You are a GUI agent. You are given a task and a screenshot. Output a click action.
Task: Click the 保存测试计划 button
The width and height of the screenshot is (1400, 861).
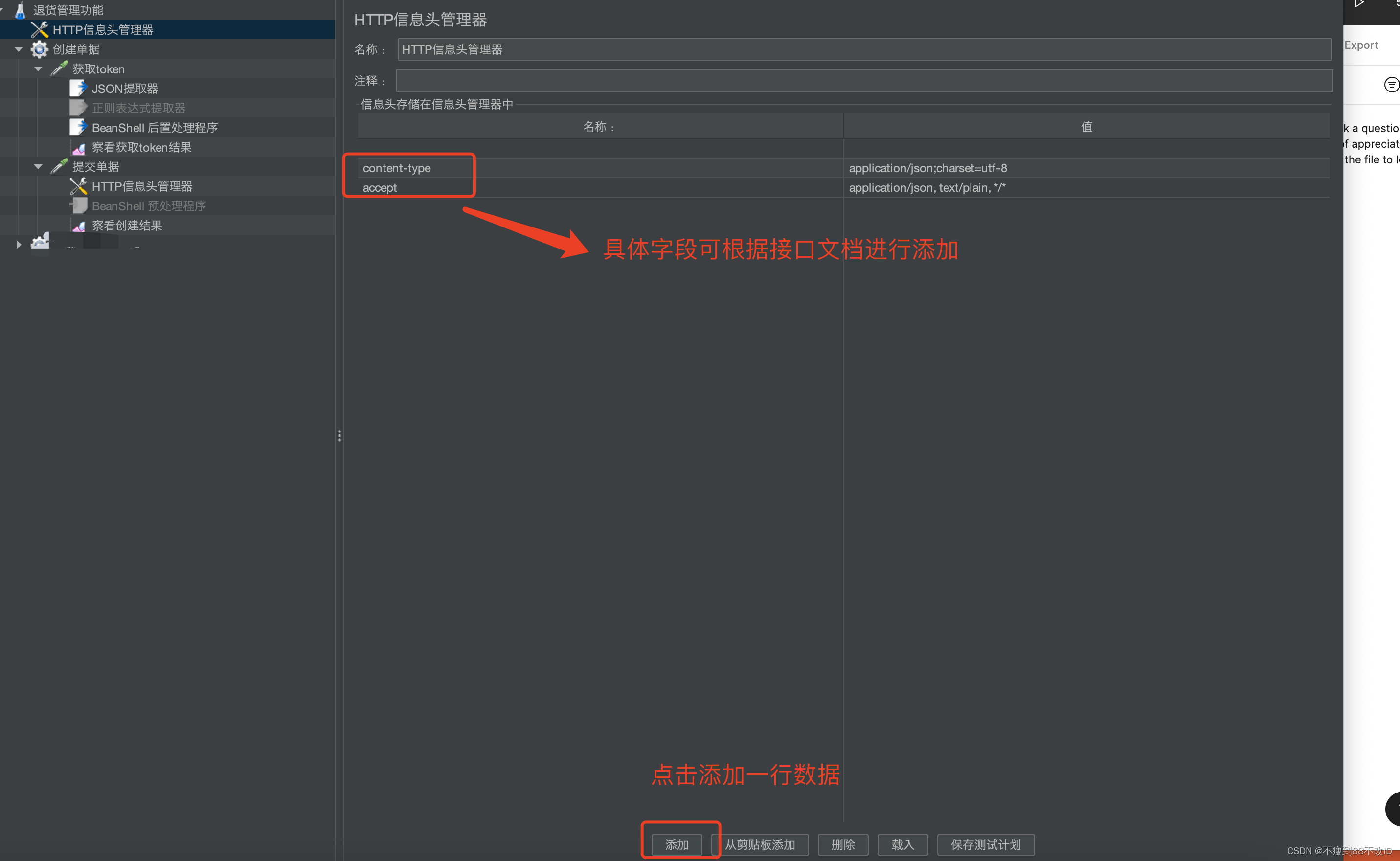pos(985,844)
